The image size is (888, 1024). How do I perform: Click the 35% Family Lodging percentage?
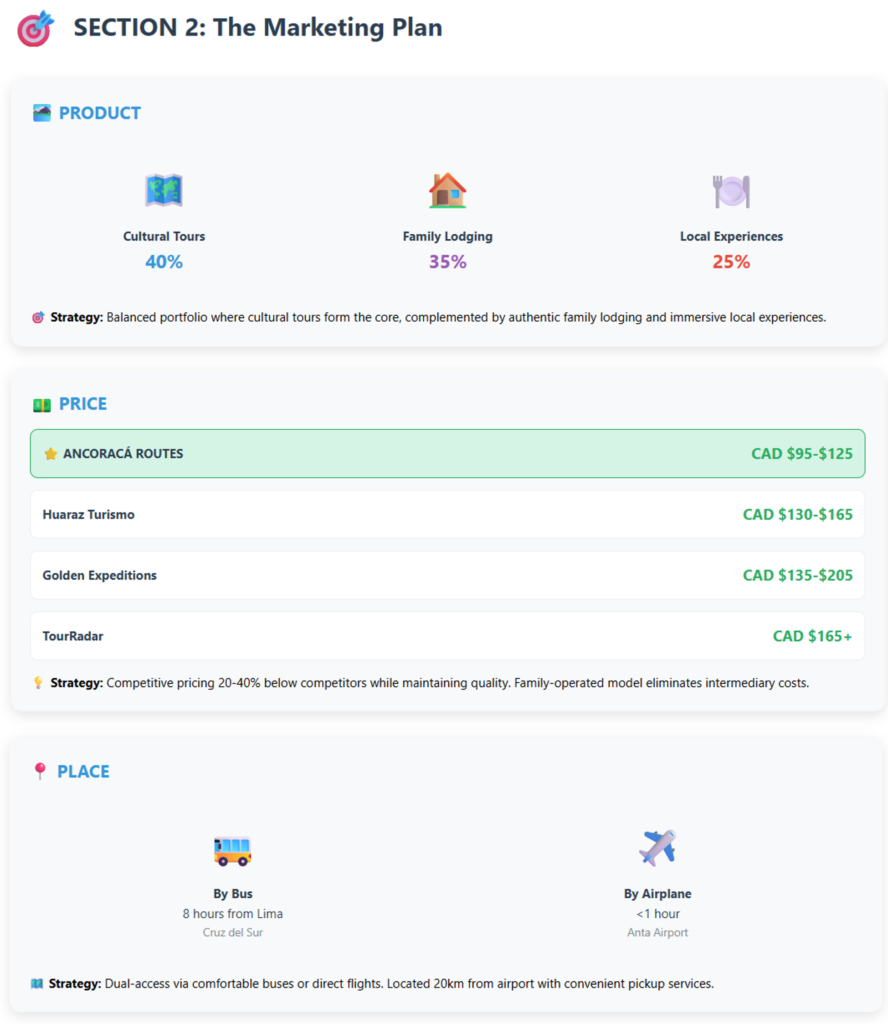[447, 262]
